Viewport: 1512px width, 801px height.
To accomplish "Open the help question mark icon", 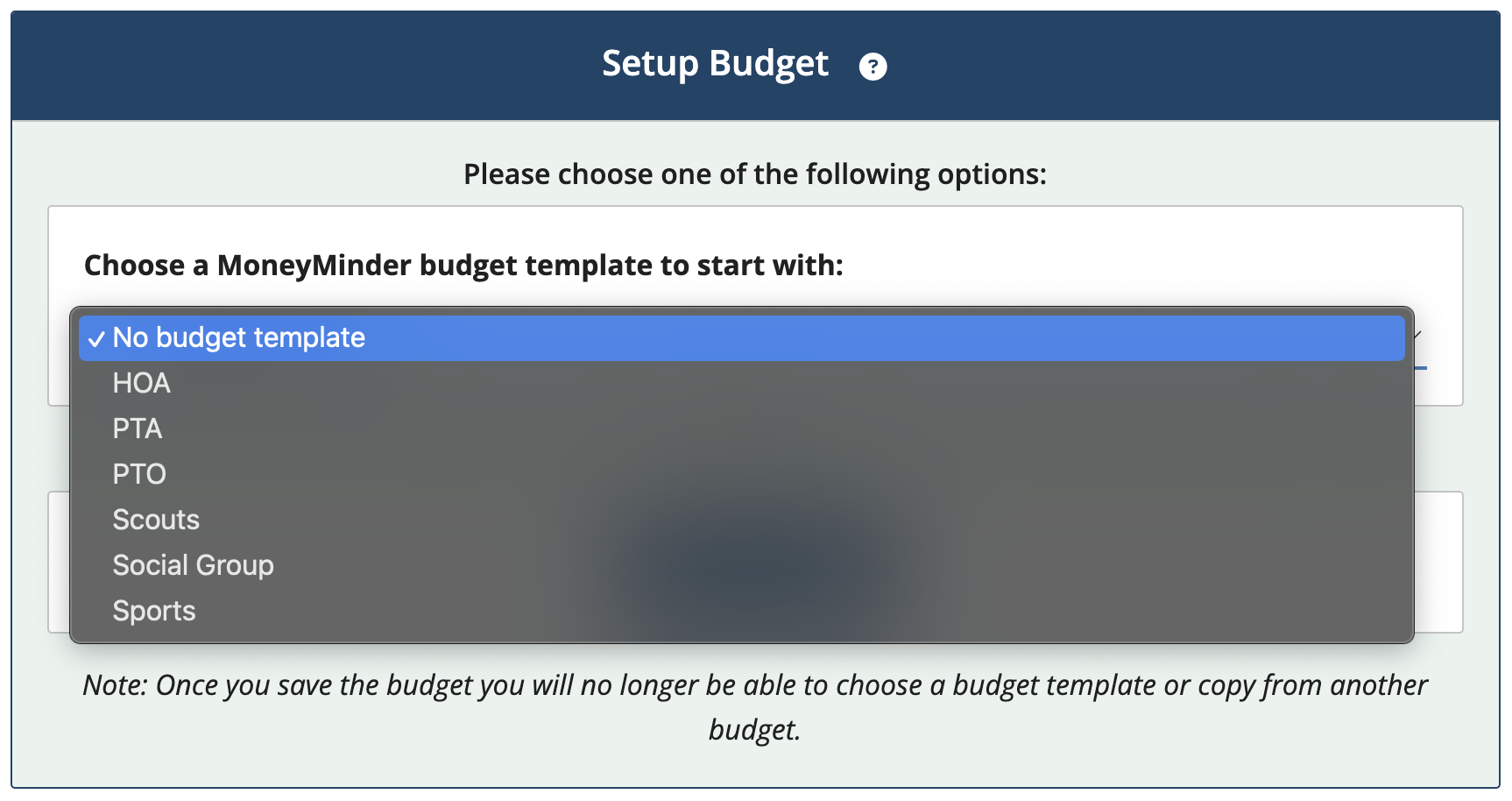I will click(873, 67).
